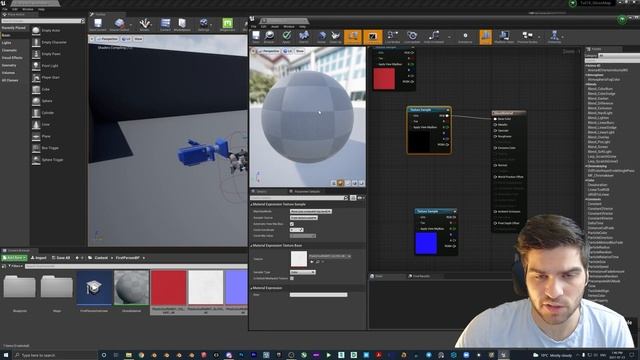640x360 pixels.
Task: Open Show menu in material preview
Action: click(x=300, y=51)
